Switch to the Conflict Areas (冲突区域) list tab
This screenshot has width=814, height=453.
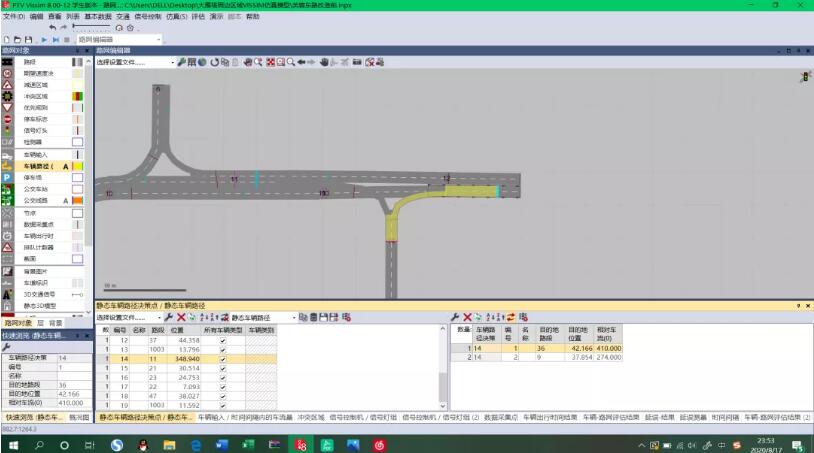(x=310, y=417)
